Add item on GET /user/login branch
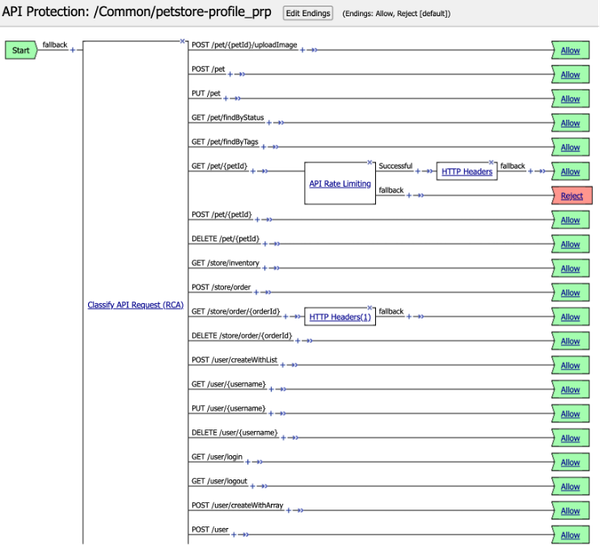This screenshot has width=600, height=545. [x=248, y=462]
